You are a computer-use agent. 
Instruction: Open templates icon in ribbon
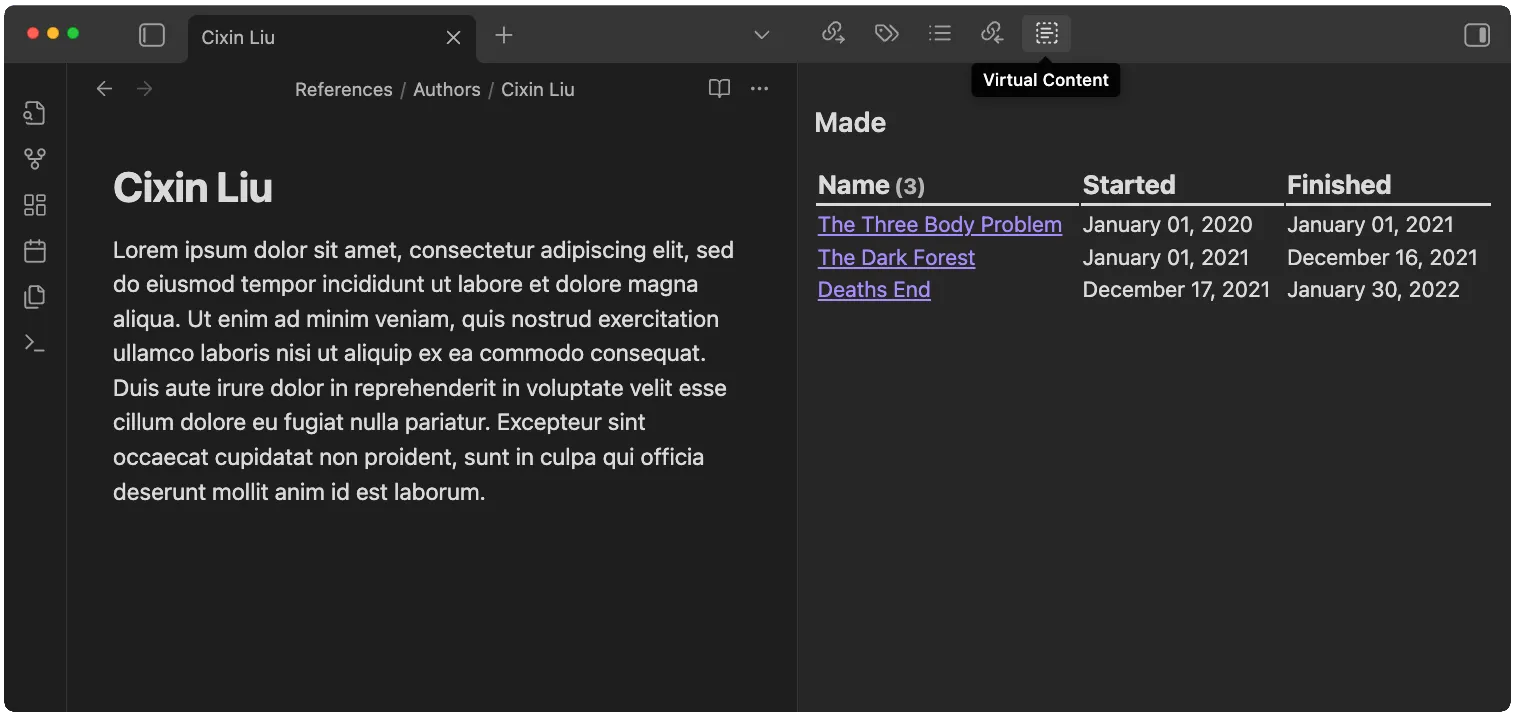pos(35,297)
